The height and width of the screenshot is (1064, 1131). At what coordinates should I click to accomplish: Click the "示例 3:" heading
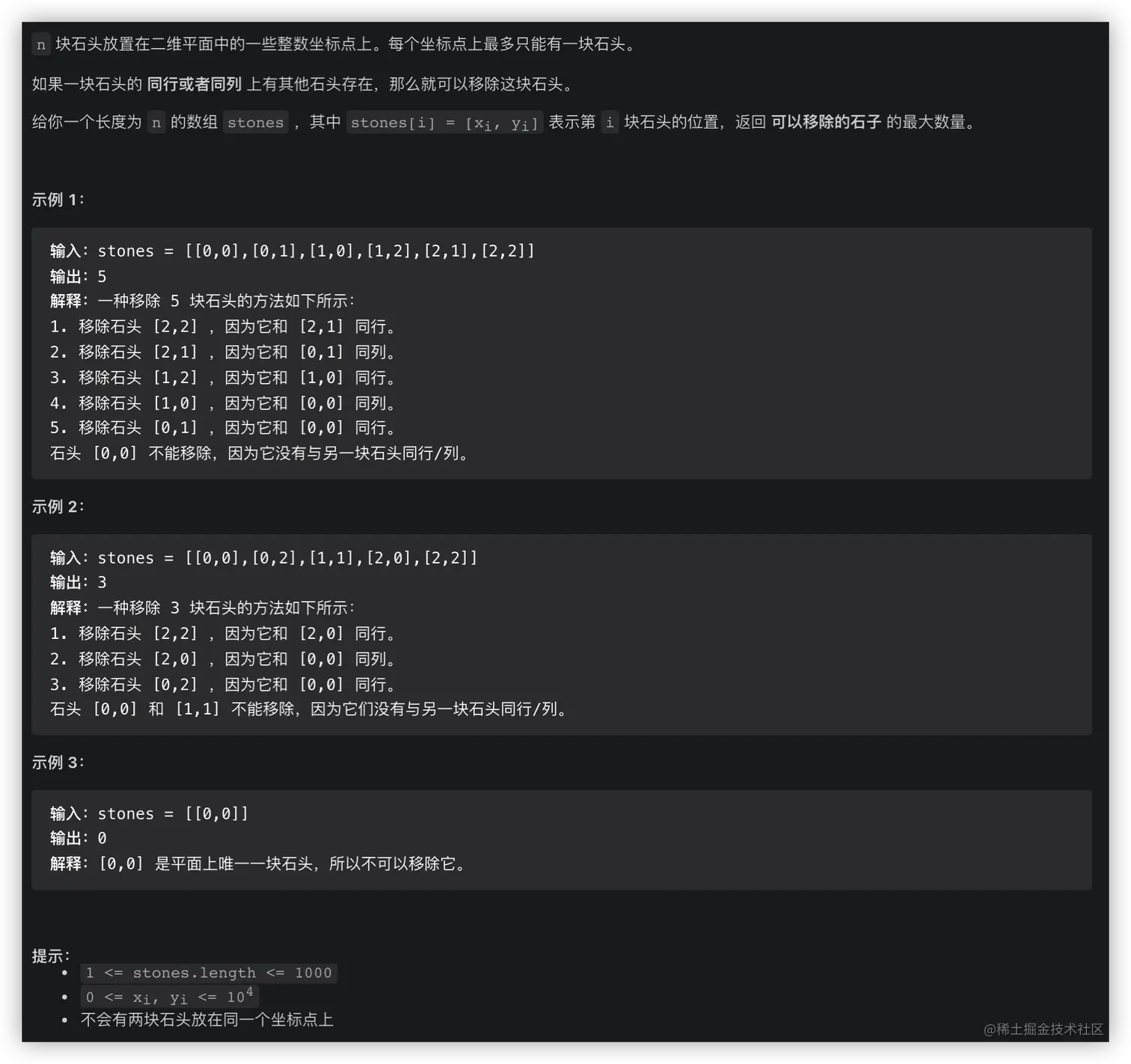click(x=58, y=762)
